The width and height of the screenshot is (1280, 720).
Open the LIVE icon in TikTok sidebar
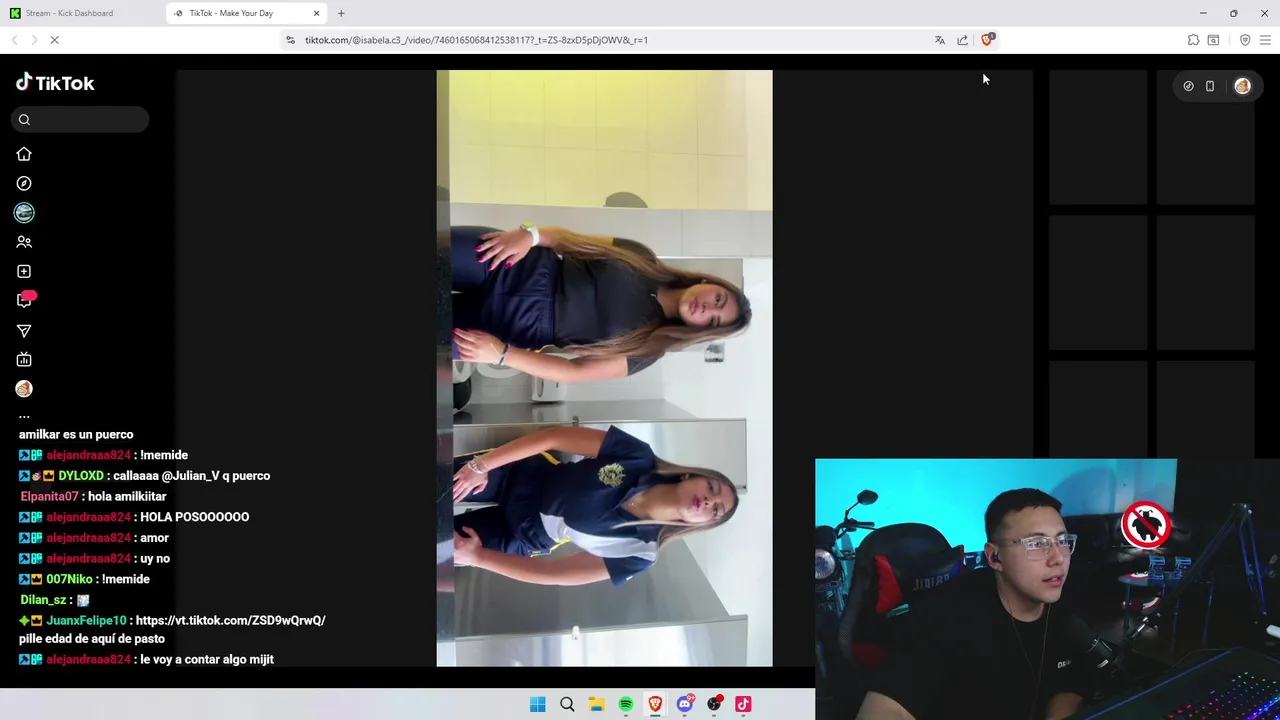coord(24,360)
